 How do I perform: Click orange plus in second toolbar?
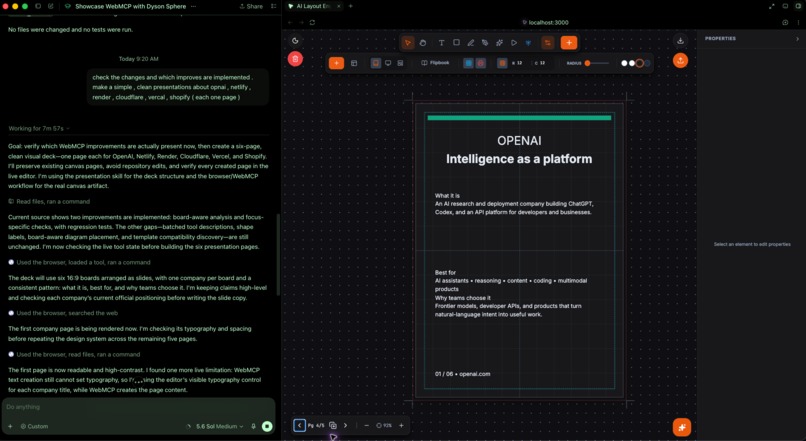[x=336, y=63]
